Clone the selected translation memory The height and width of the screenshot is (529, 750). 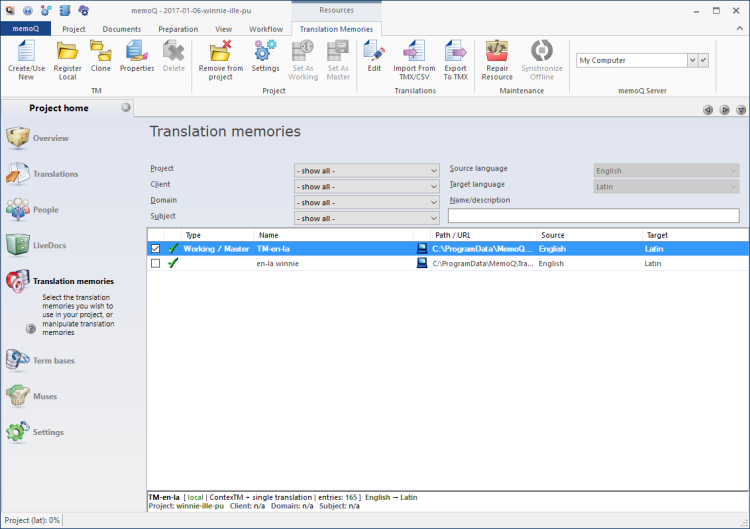[x=100, y=56]
